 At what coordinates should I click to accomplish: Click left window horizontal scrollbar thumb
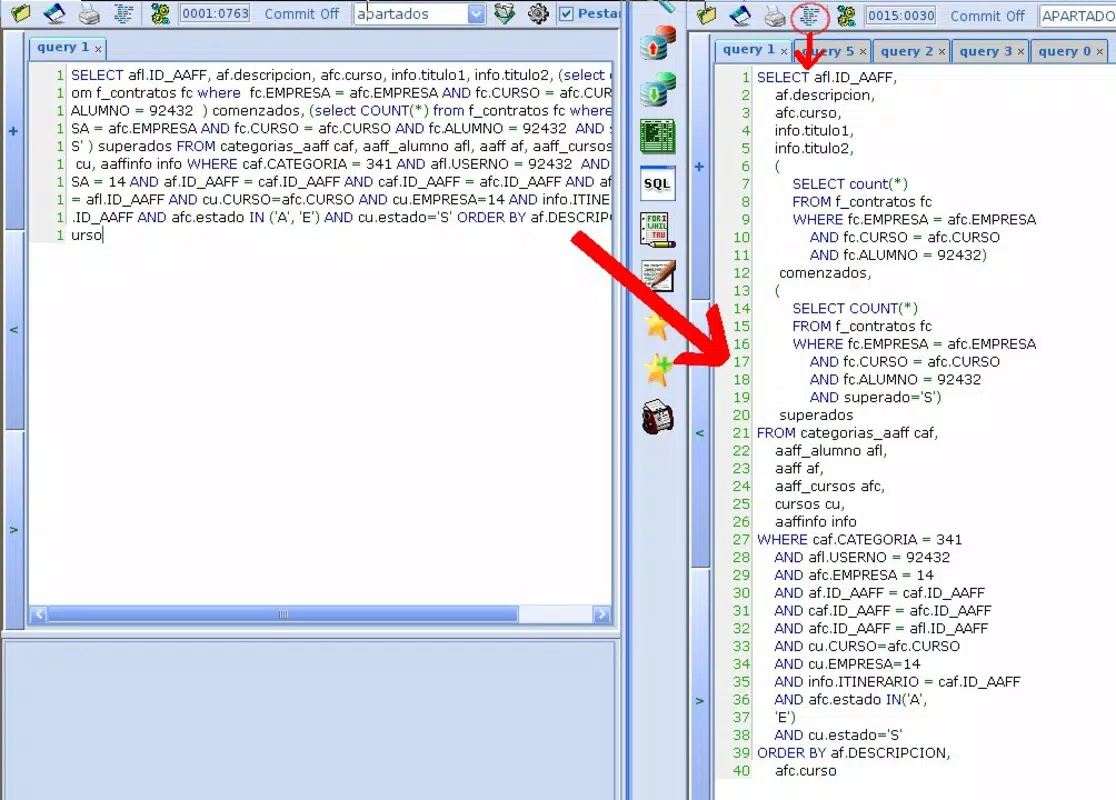pyautogui.click(x=283, y=614)
